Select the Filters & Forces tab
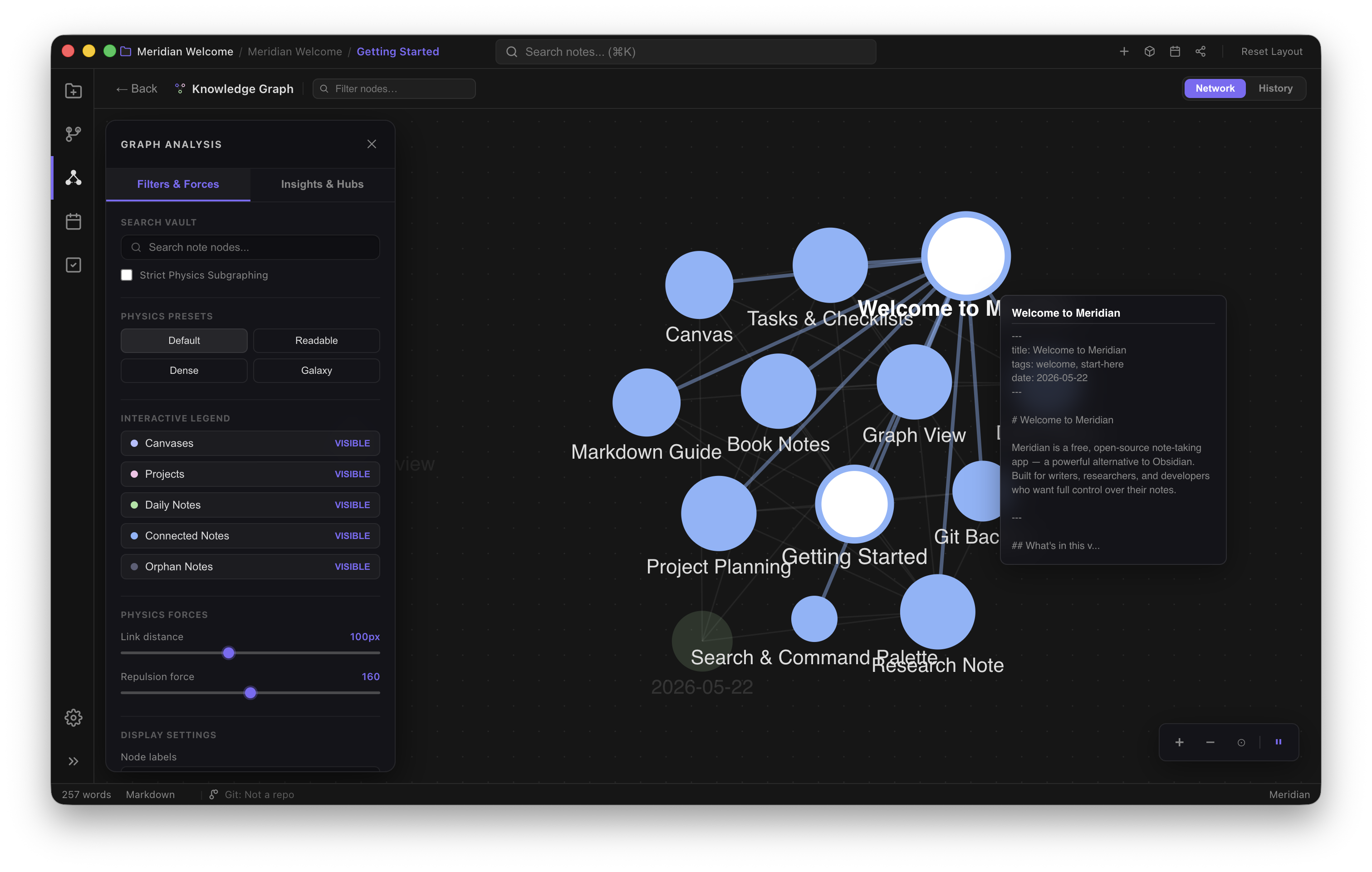This screenshot has width=1372, height=872. [178, 184]
